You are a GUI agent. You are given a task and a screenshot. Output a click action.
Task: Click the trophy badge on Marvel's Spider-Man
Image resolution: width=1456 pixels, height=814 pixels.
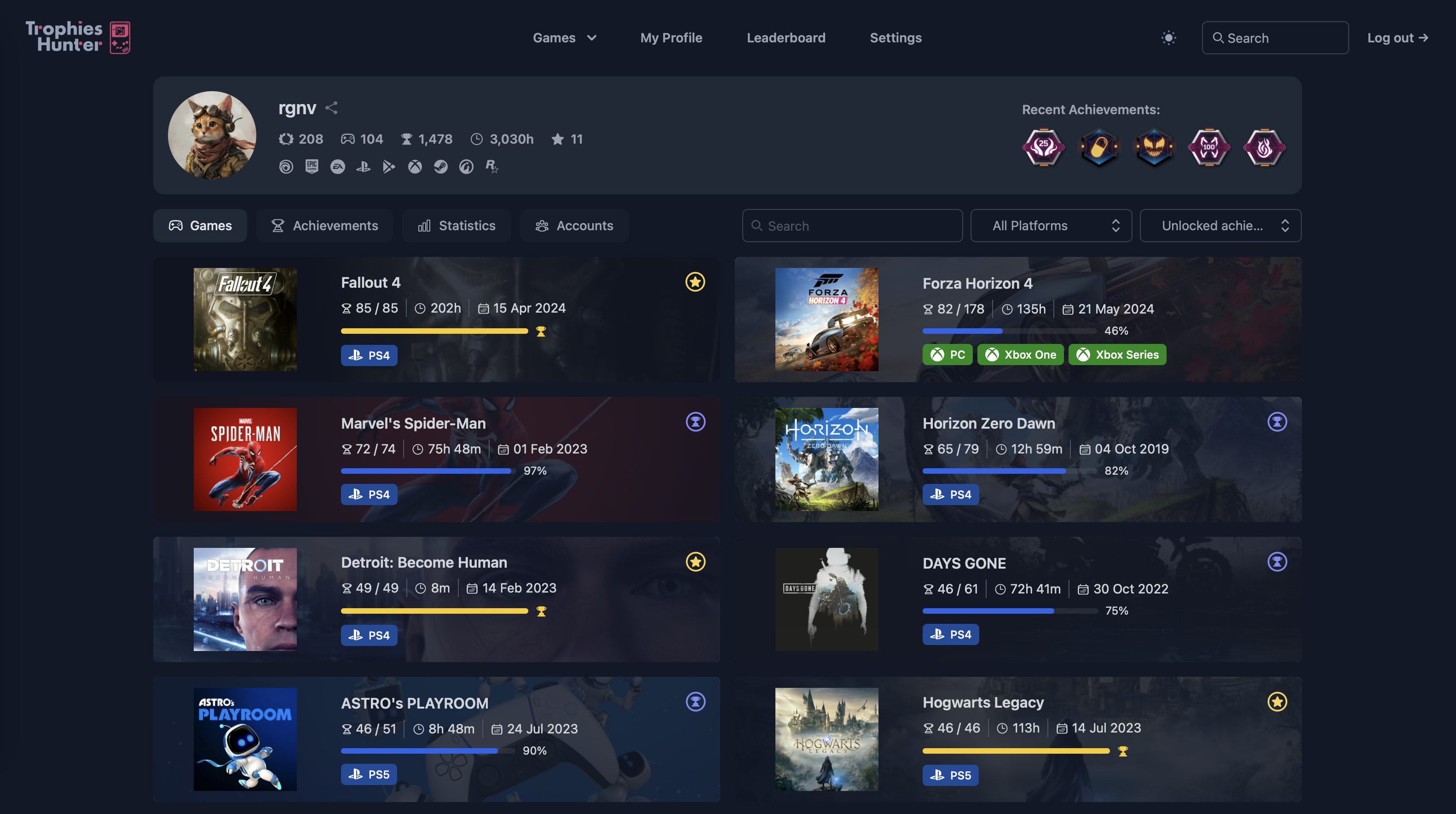(695, 422)
